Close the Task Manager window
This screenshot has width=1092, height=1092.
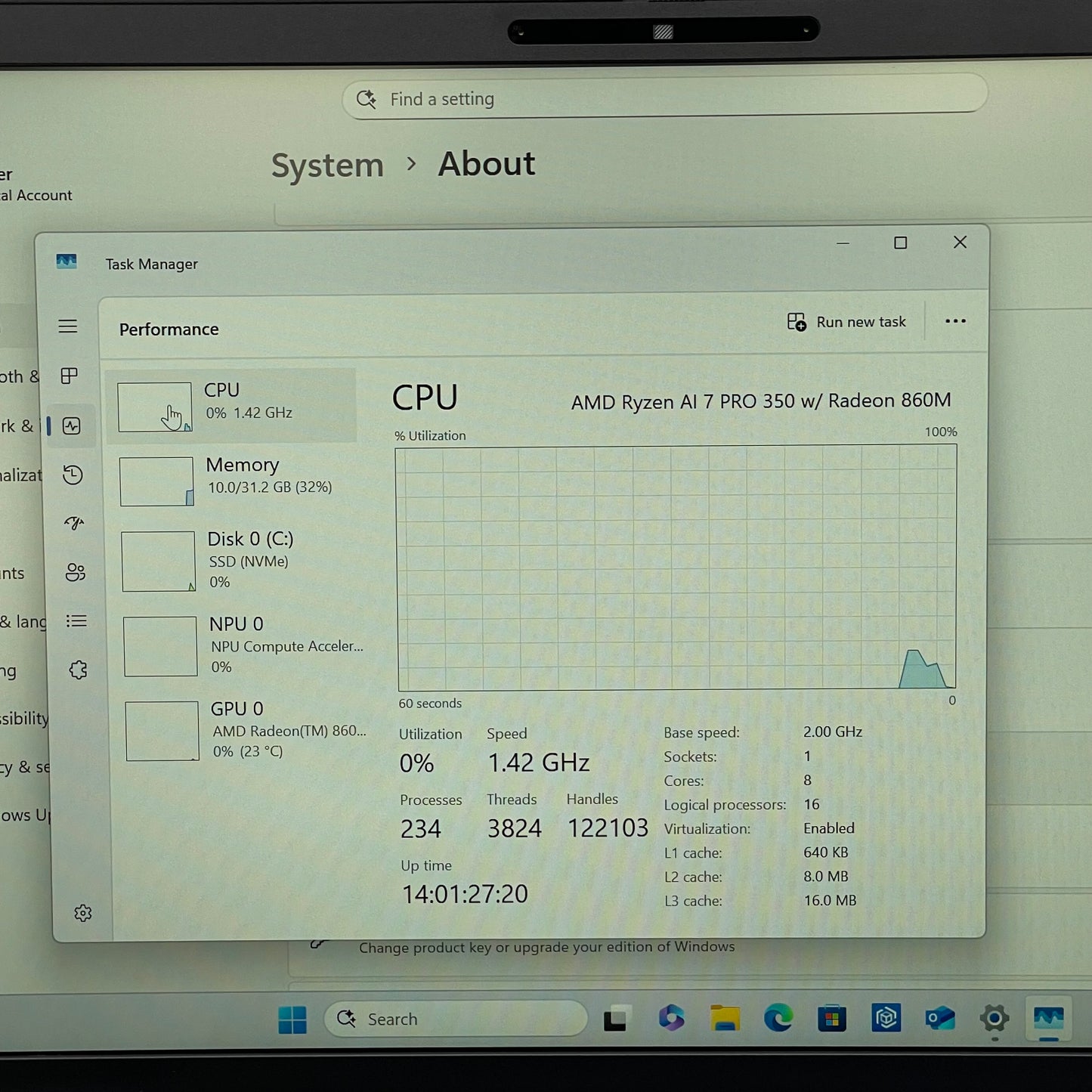pos(960,242)
